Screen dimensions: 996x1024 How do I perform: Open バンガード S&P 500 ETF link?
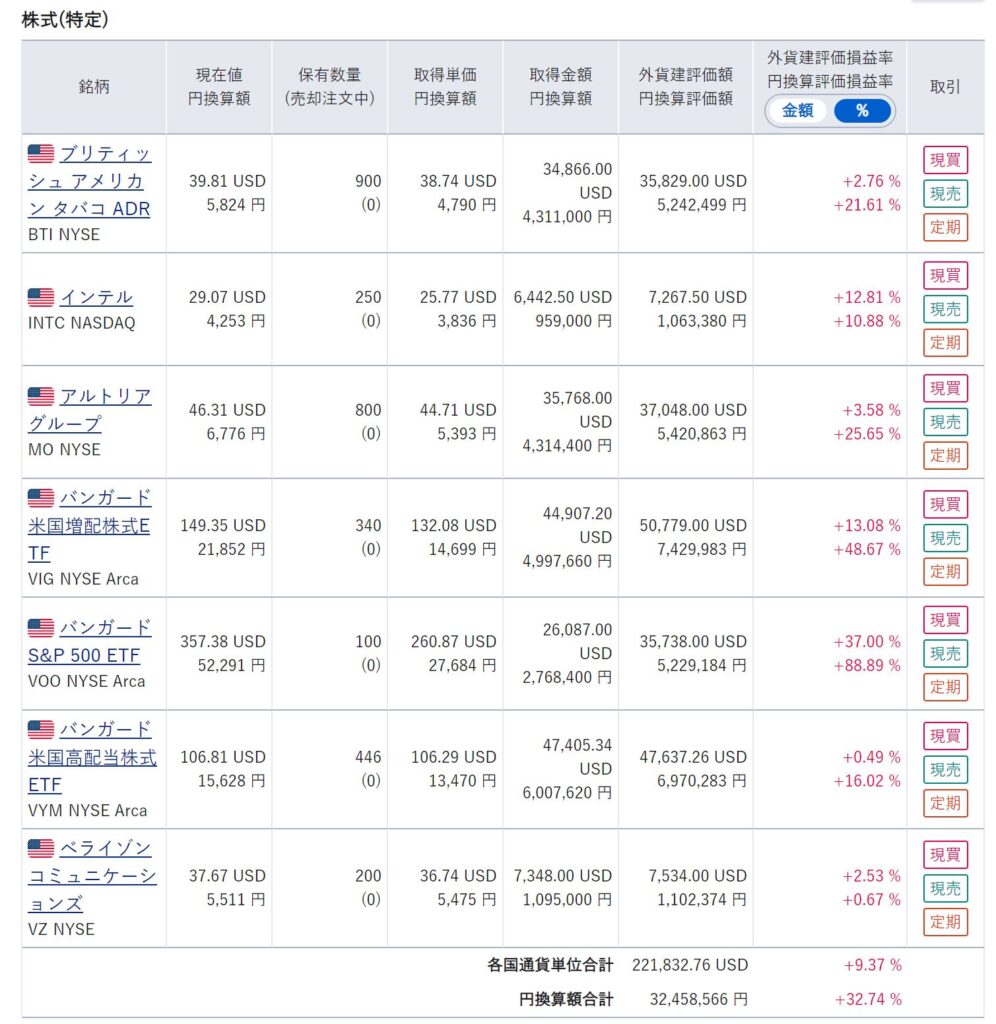[x=89, y=641]
